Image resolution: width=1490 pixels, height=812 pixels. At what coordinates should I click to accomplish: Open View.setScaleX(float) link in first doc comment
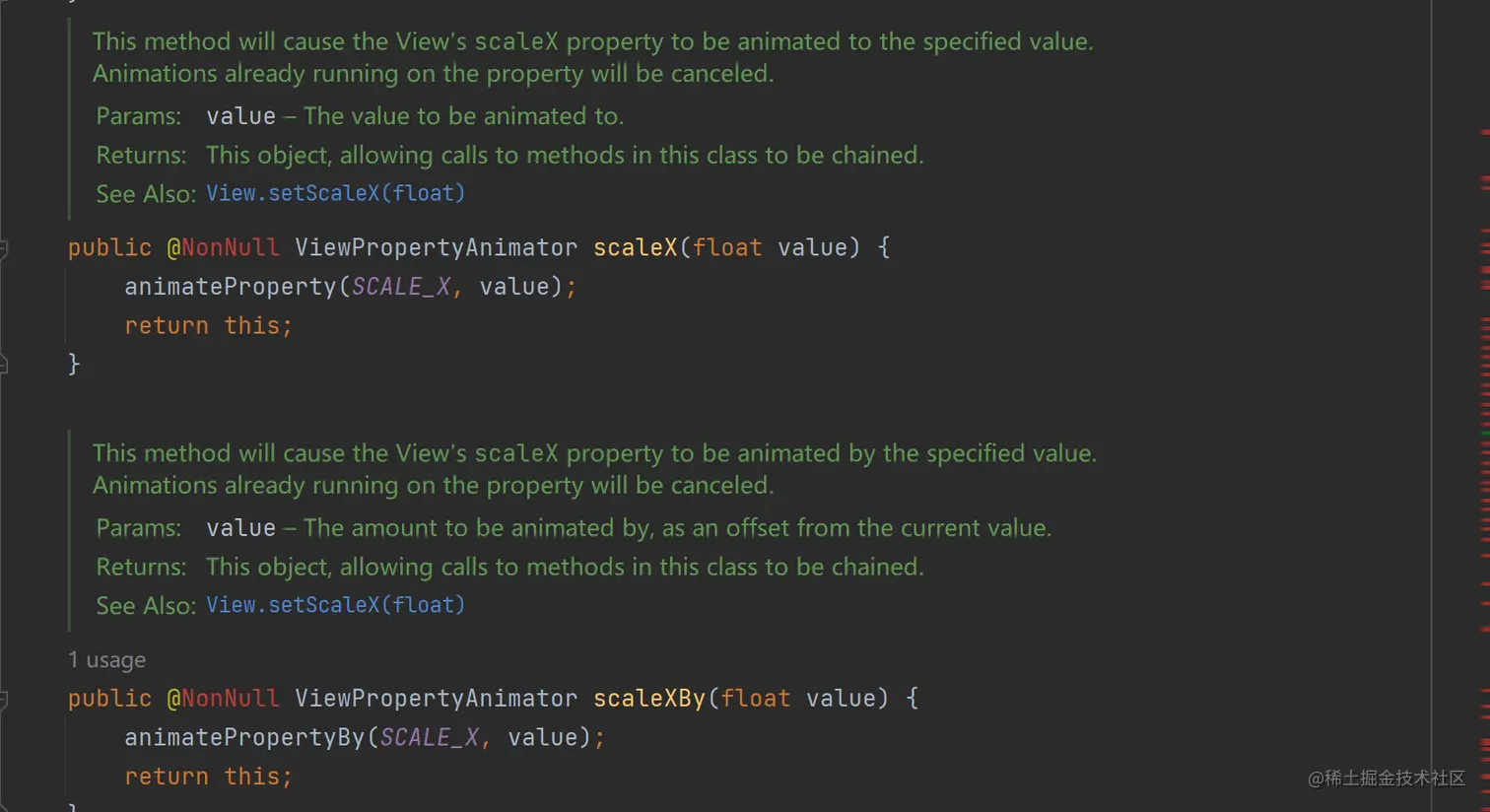pyautogui.click(x=335, y=193)
